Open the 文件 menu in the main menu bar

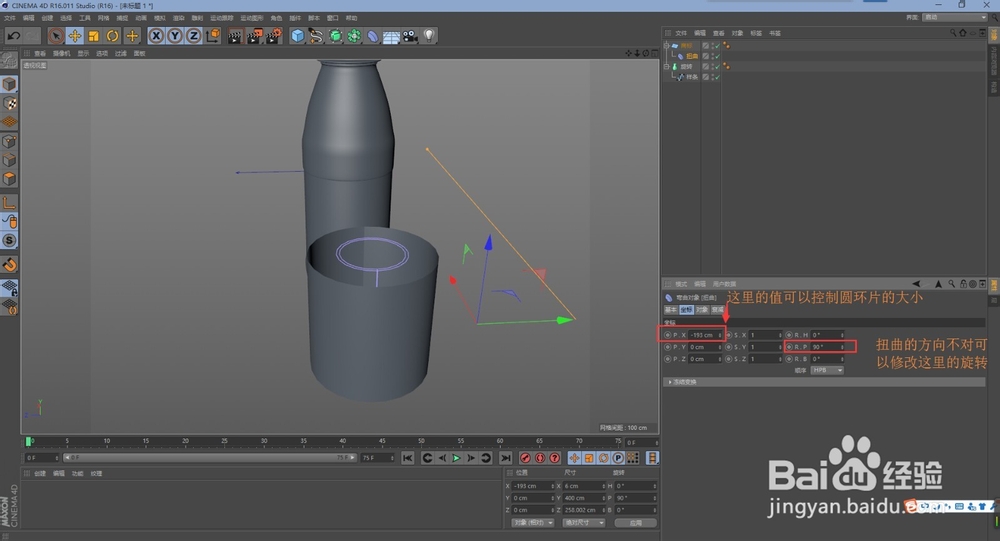8,18
